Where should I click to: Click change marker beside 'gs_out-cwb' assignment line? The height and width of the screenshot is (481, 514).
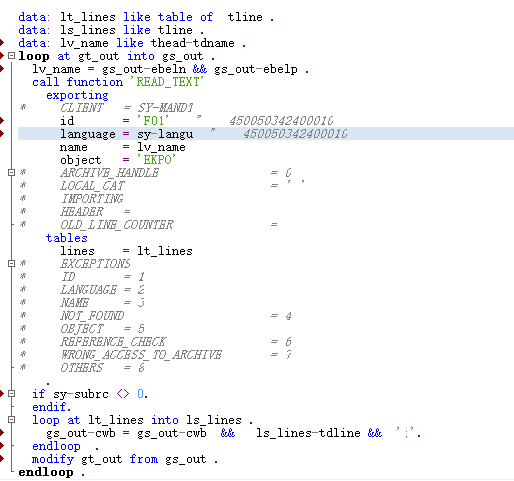point(2,433)
